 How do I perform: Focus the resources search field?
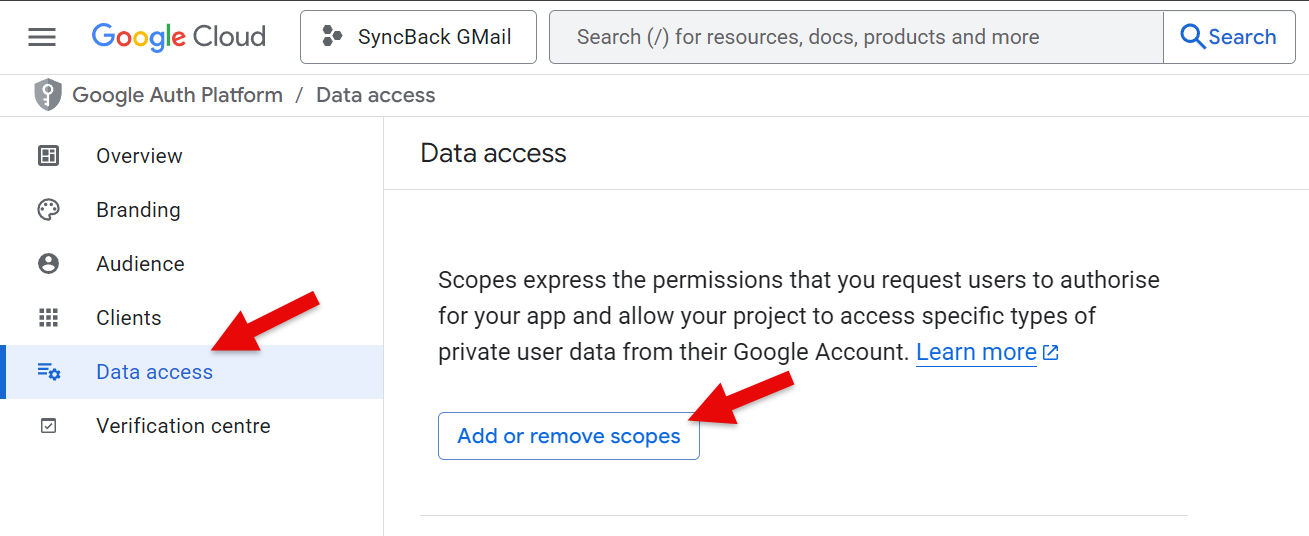[x=855, y=37]
